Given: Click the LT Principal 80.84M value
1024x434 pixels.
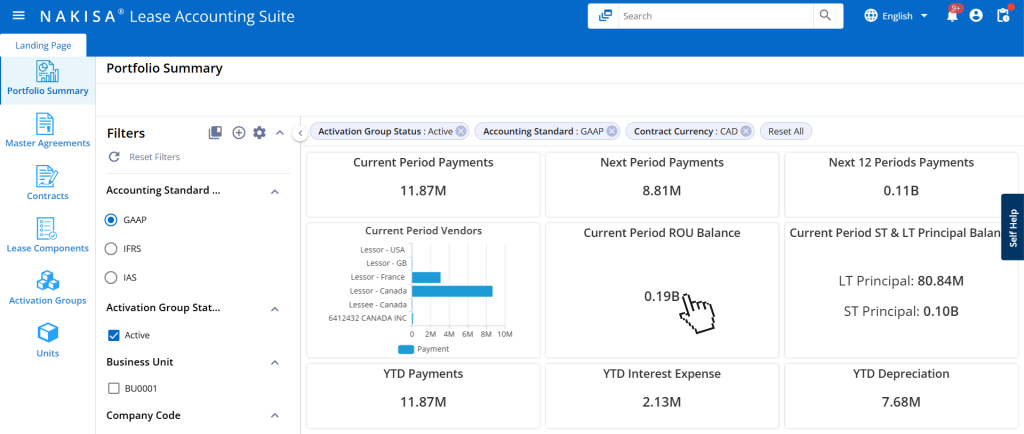Looking at the screenshot, I should click(940, 281).
